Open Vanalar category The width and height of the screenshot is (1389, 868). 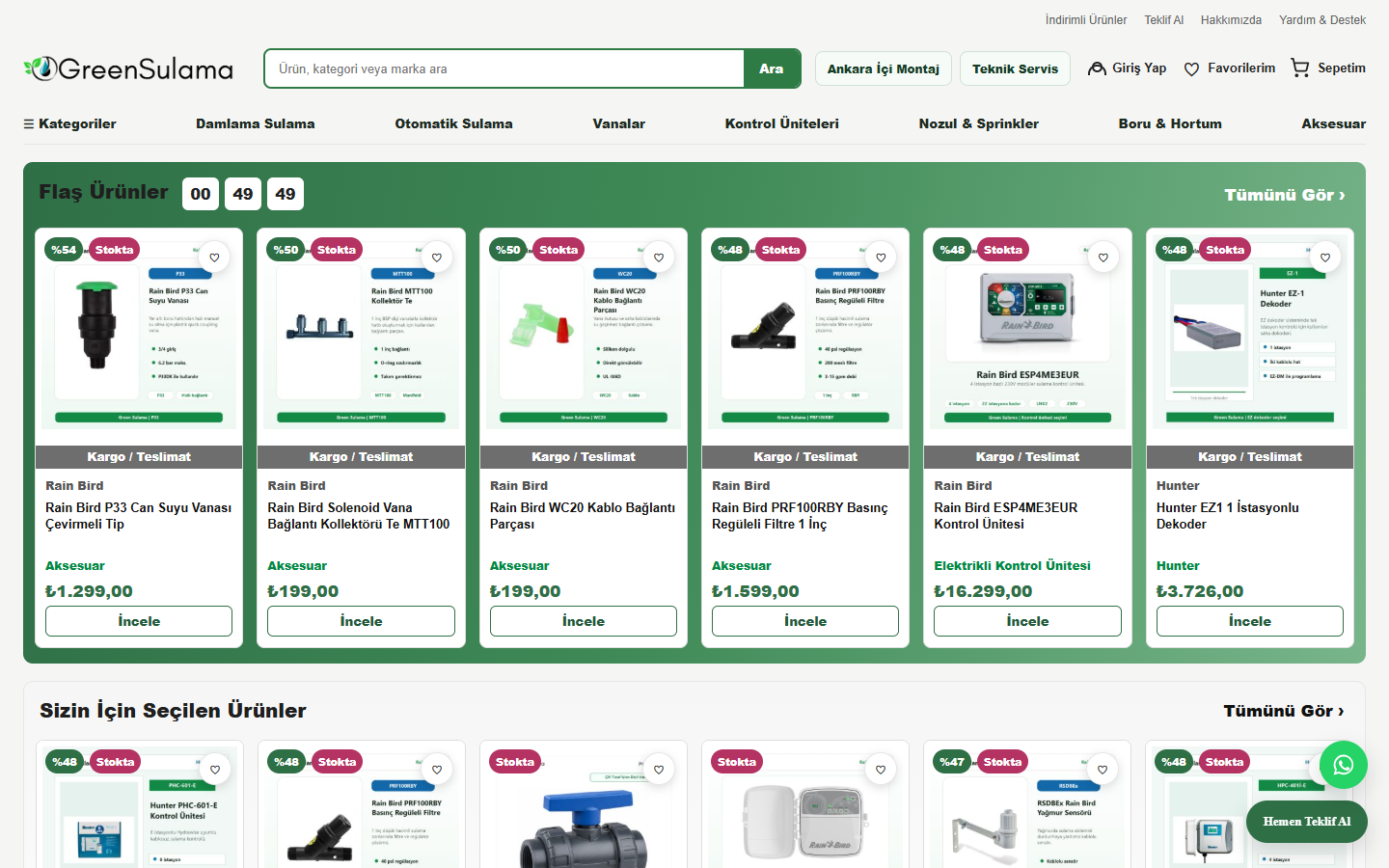pyautogui.click(x=619, y=123)
